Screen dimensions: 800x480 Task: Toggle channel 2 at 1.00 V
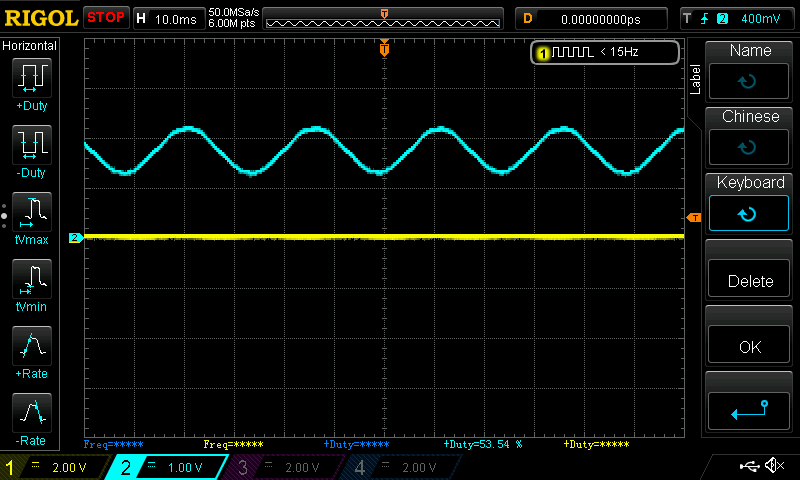(169, 467)
